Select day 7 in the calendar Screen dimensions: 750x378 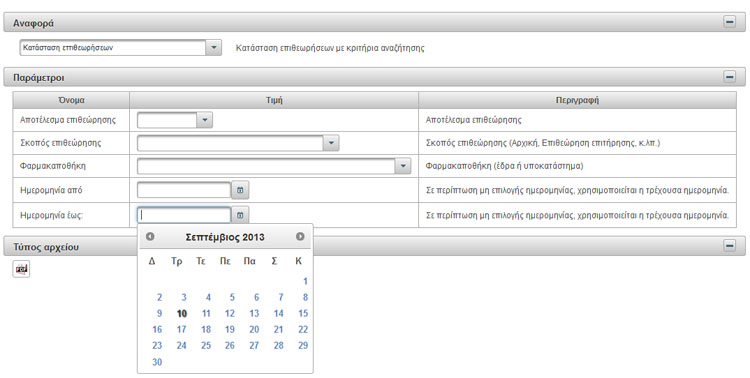281,297
